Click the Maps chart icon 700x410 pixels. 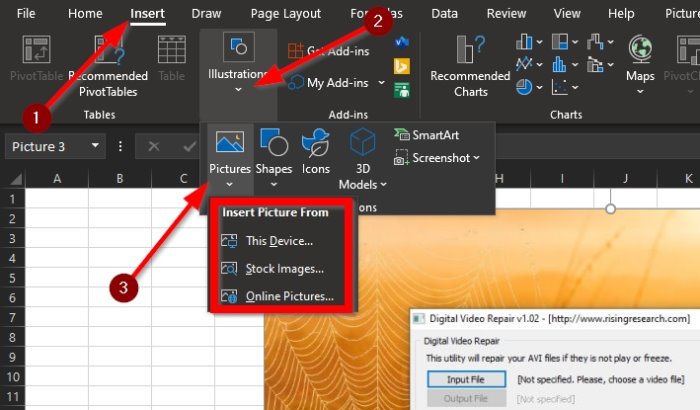tap(640, 64)
